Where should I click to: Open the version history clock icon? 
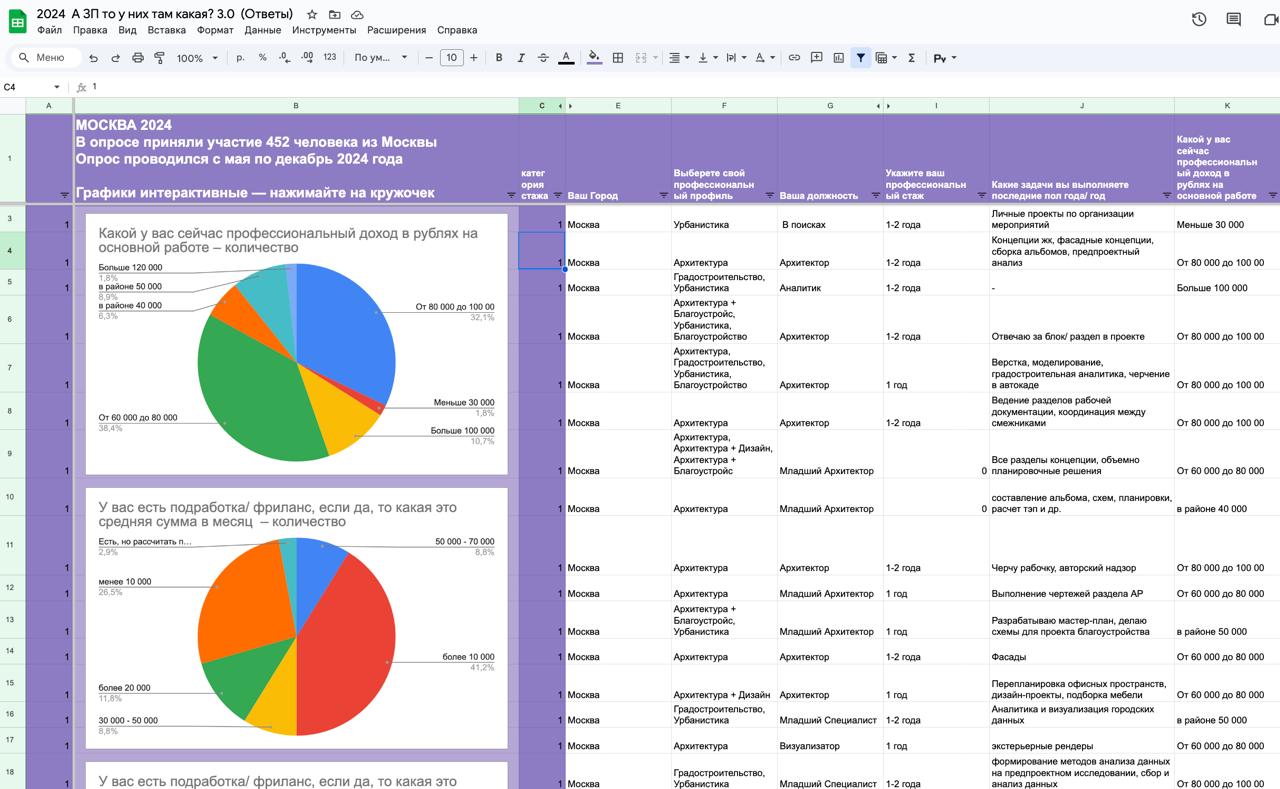click(x=1199, y=19)
